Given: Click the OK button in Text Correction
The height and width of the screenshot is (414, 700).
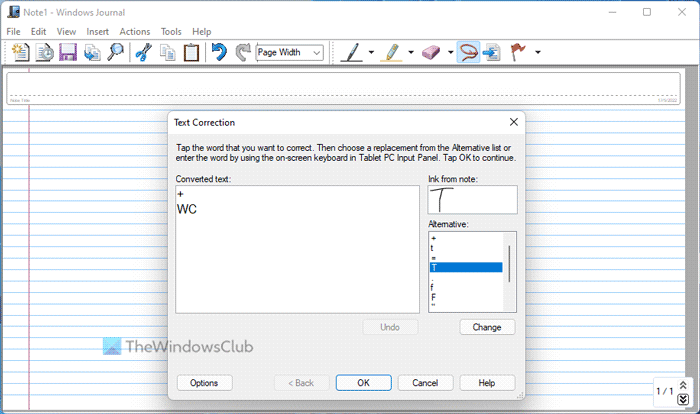Looking at the screenshot, I should [363, 383].
